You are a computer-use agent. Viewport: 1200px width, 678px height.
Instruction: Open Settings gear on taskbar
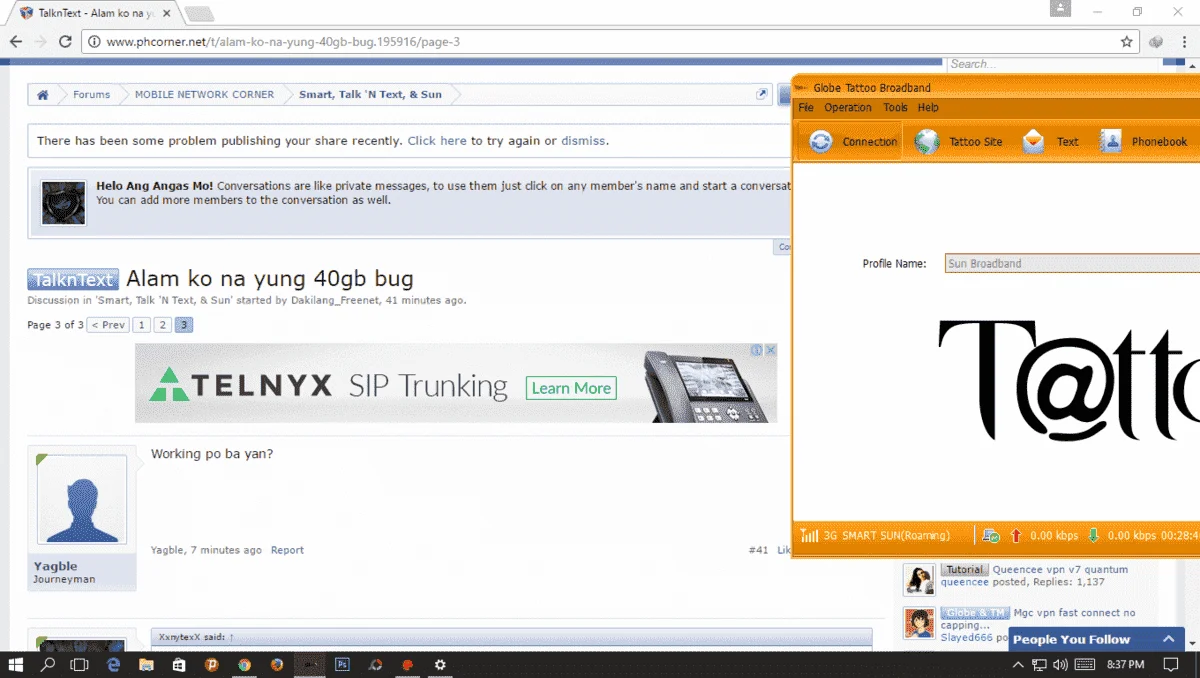439,664
